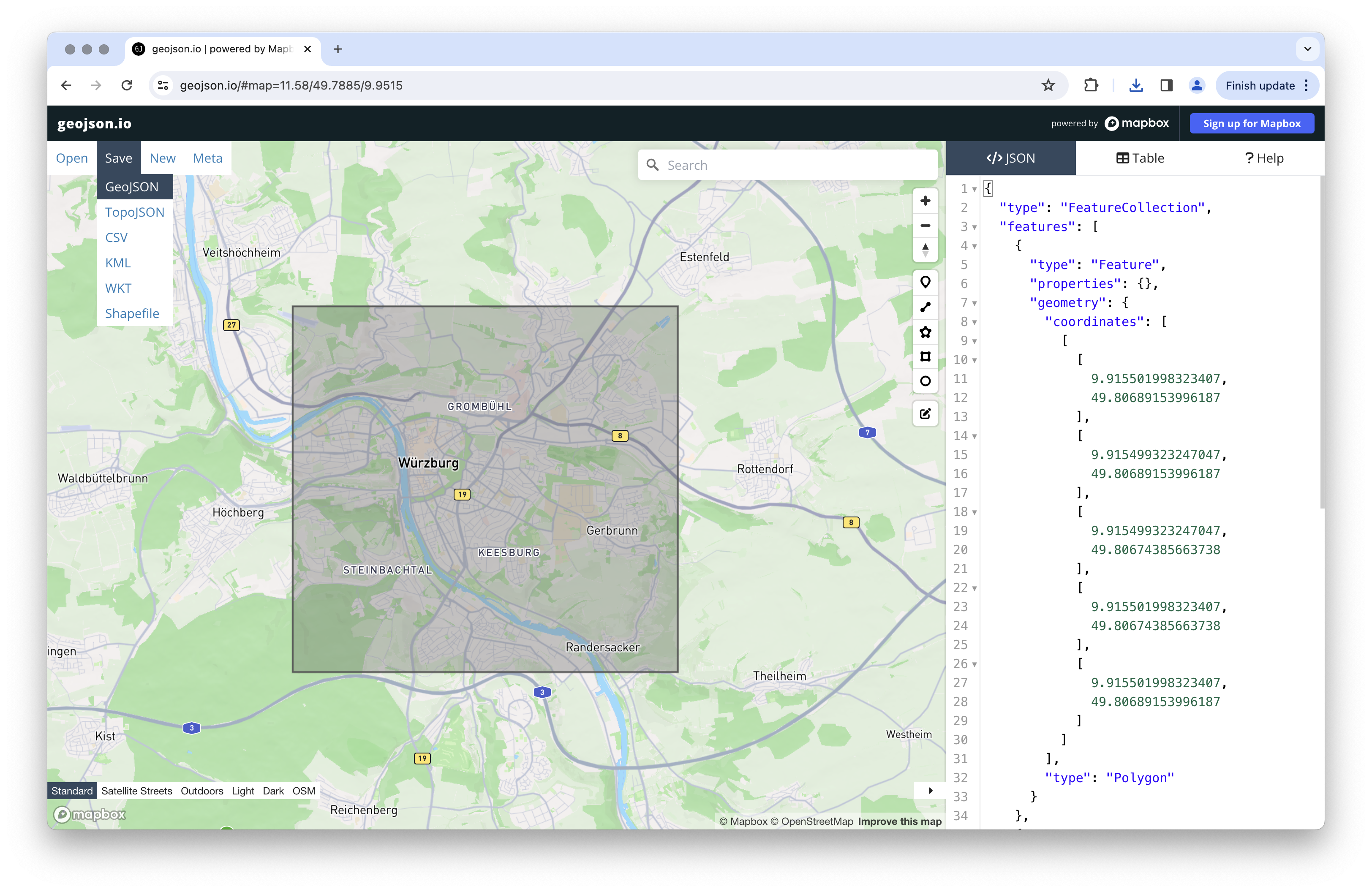Select the draw rectangle tool
The height and width of the screenshot is (892, 1372).
tap(925, 357)
